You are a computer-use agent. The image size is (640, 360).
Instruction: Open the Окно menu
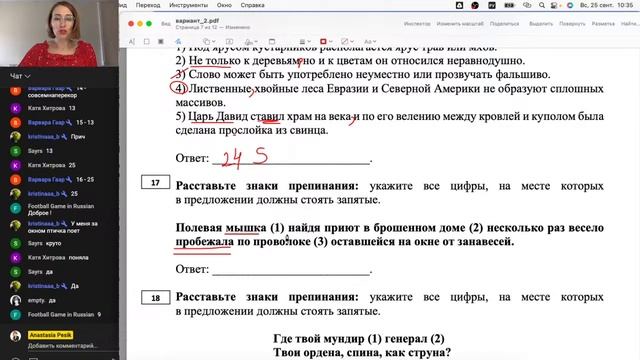point(224,5)
